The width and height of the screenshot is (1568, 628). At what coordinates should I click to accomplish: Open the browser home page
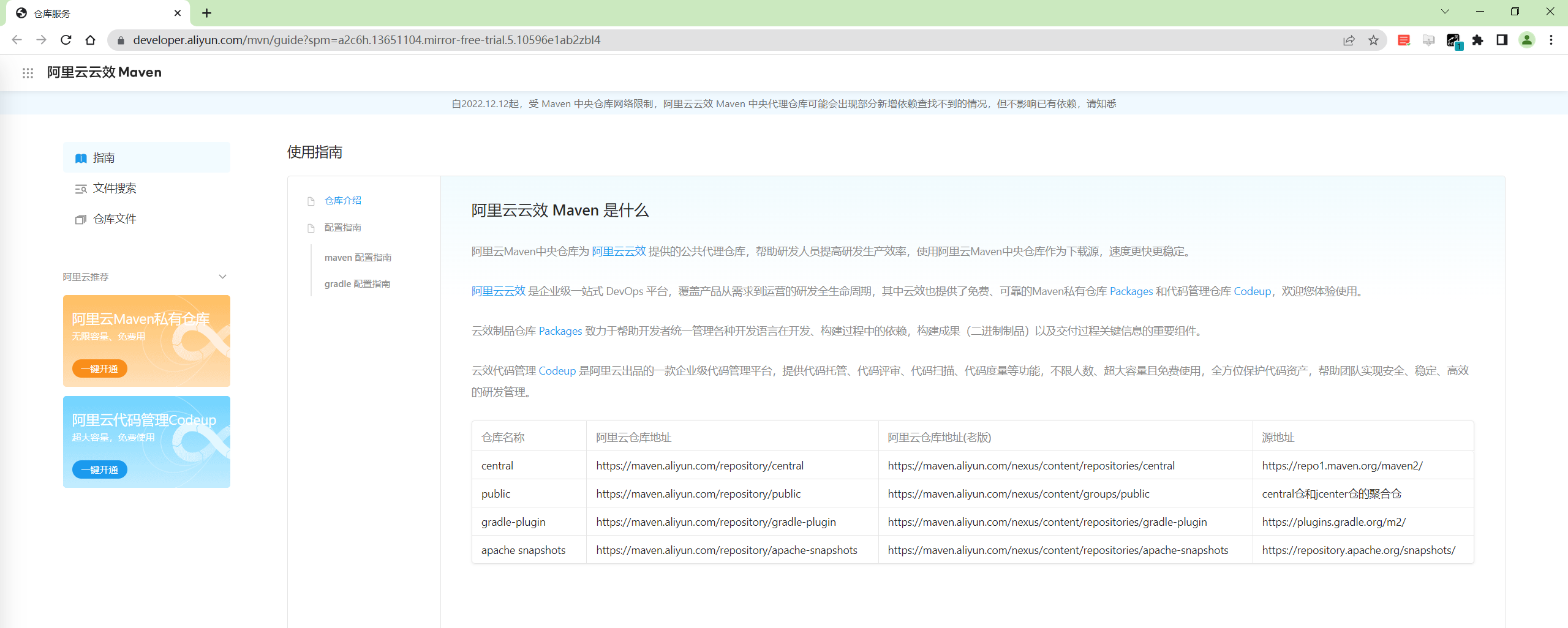(91, 40)
